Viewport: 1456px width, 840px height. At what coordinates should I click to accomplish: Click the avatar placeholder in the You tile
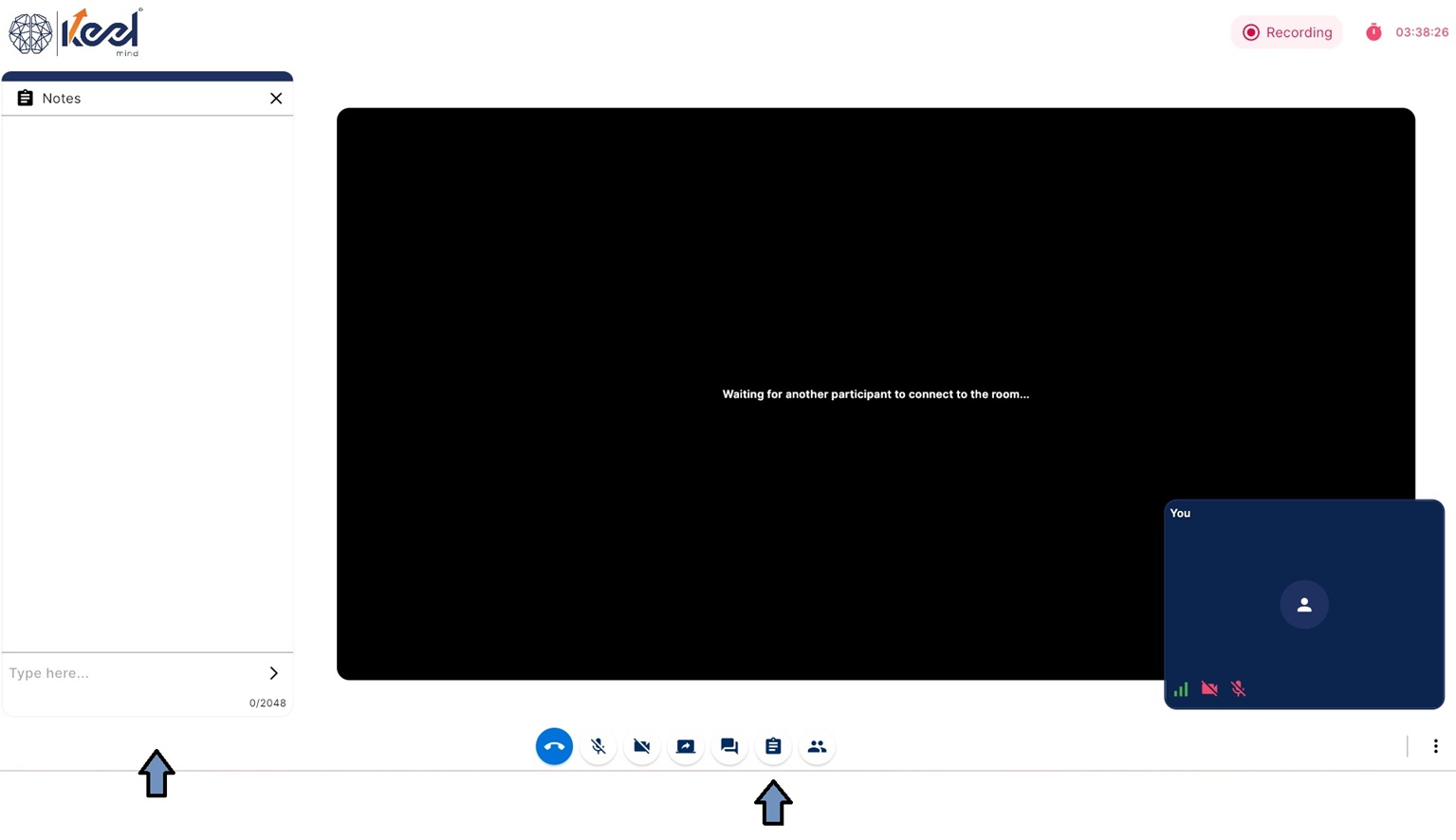(1304, 605)
